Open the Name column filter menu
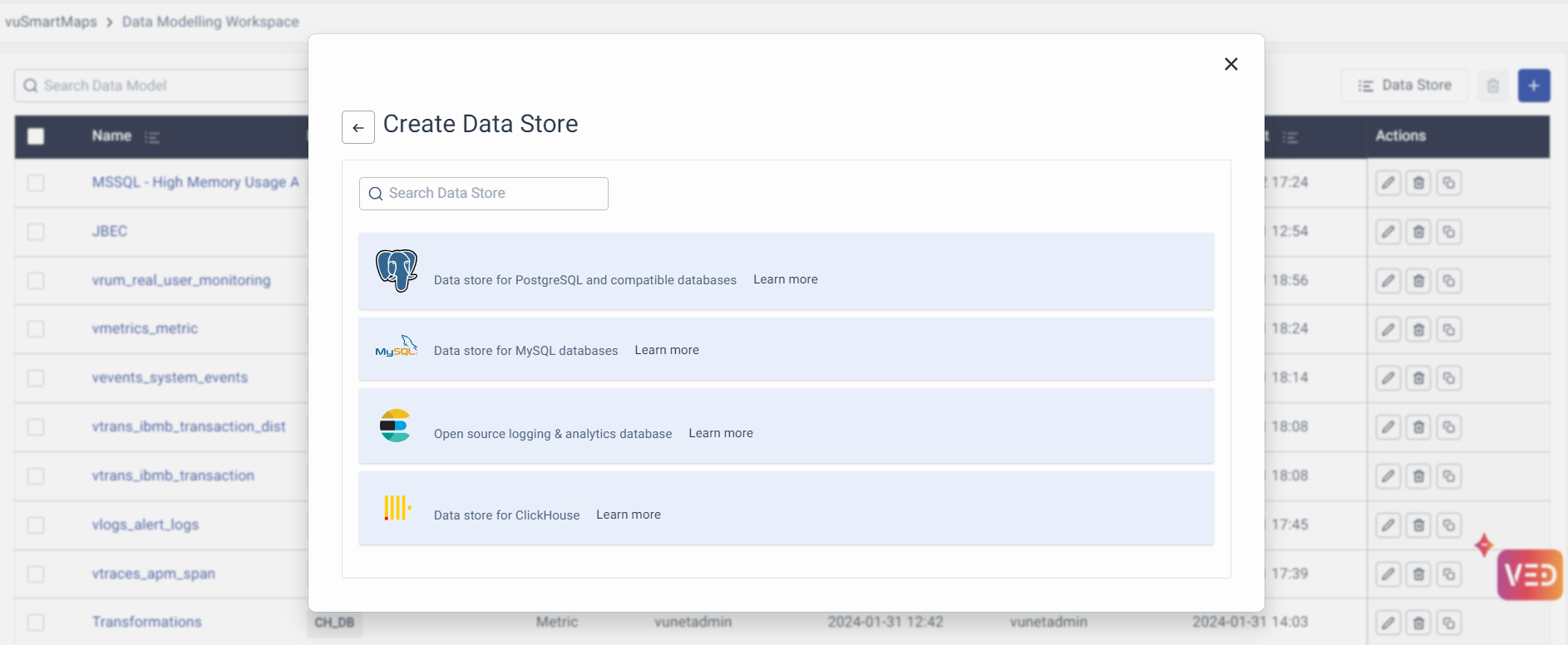 pyautogui.click(x=151, y=137)
